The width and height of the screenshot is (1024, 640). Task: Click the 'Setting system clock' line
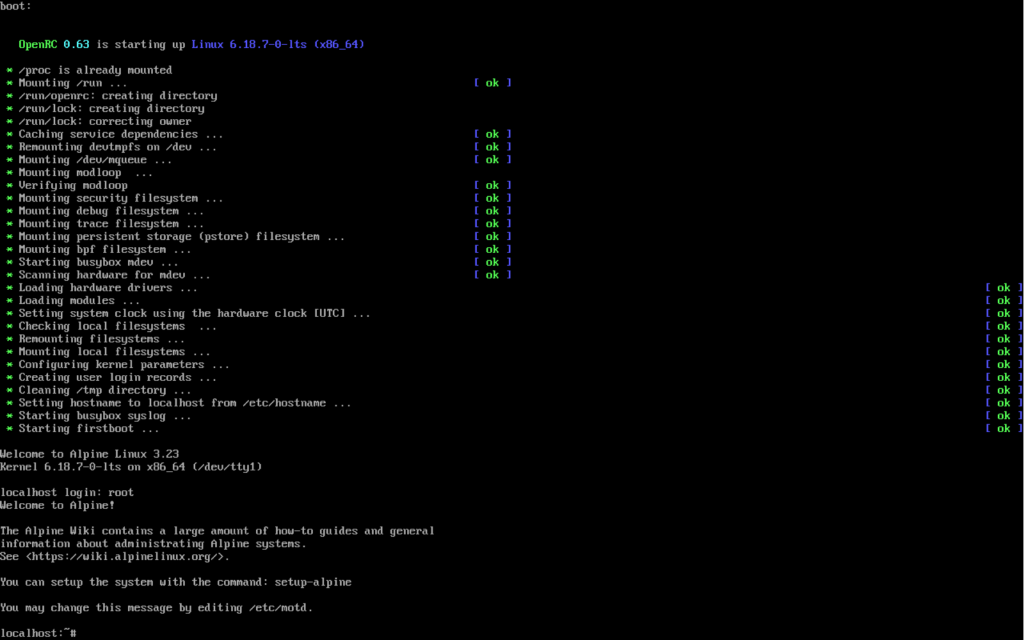[194, 314]
